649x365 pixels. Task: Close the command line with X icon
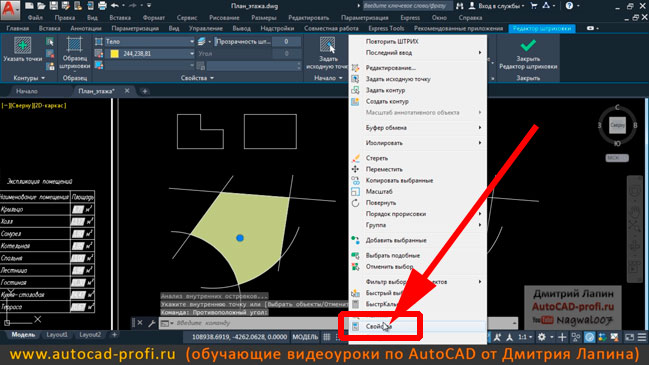(140, 323)
